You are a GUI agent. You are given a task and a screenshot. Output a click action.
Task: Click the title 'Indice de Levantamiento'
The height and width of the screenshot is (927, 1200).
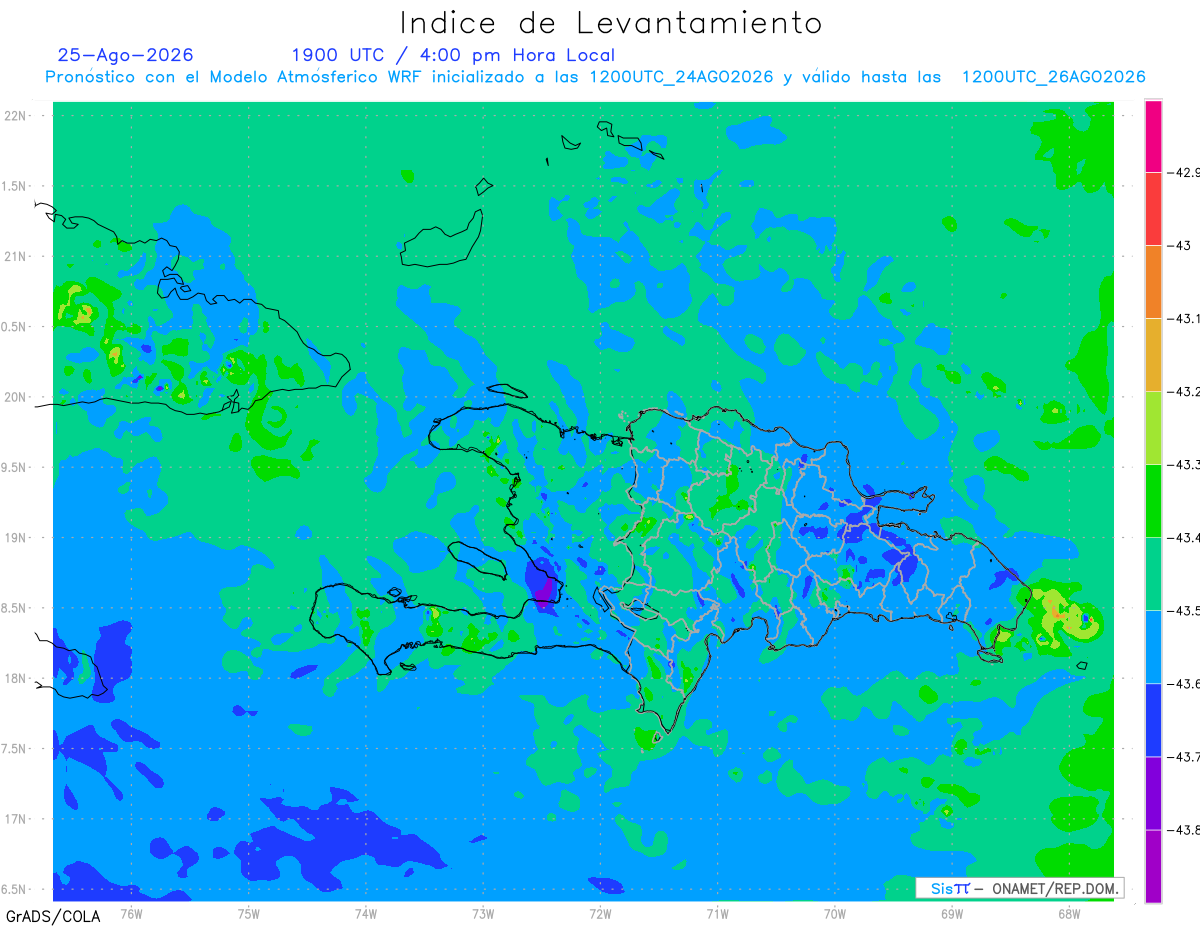[x=611, y=22]
